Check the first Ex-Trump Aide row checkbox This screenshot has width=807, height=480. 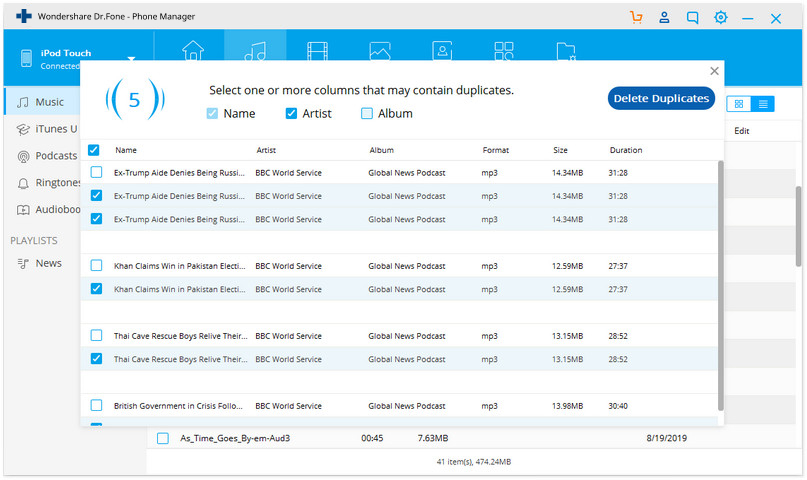pyautogui.click(x=96, y=172)
